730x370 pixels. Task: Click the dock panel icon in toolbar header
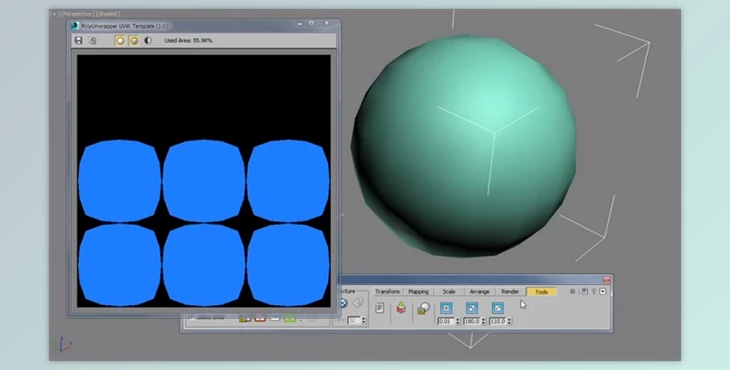[584, 291]
